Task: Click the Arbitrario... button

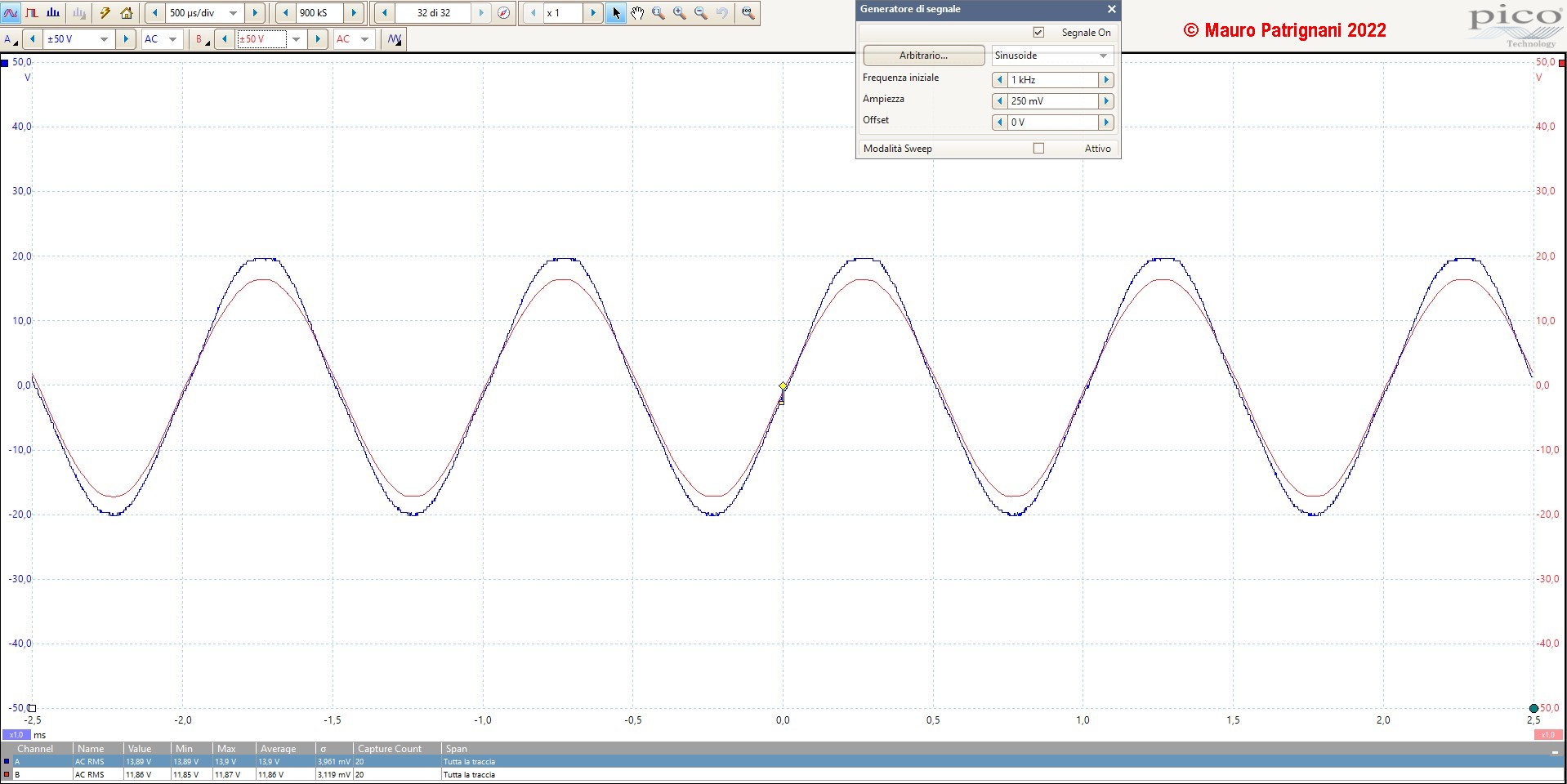Action: [923, 56]
